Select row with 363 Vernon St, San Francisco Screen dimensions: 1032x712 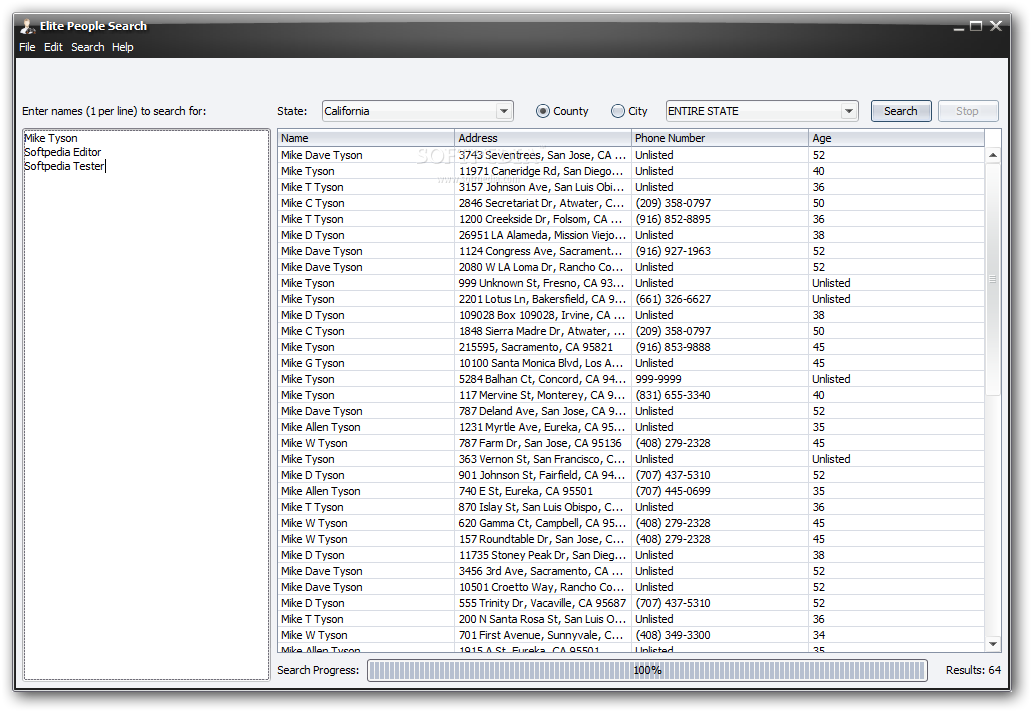coord(631,459)
